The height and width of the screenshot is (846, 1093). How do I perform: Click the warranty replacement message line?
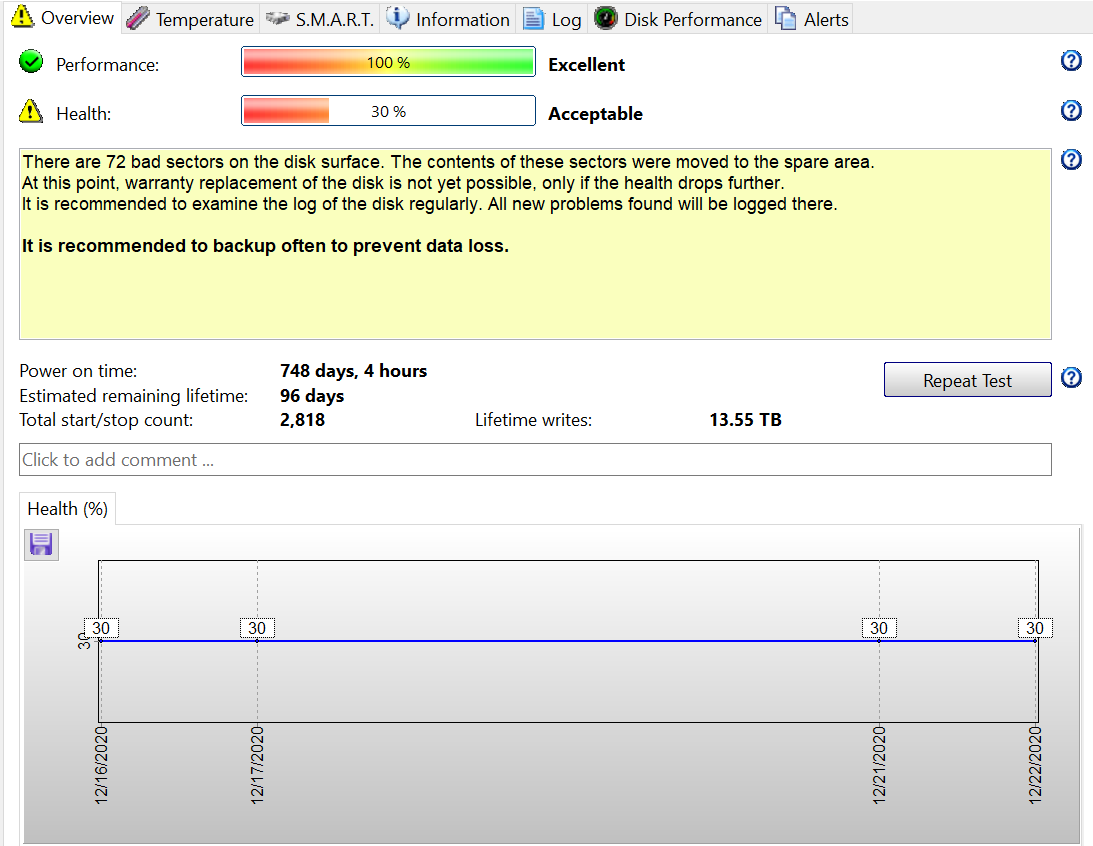403,183
